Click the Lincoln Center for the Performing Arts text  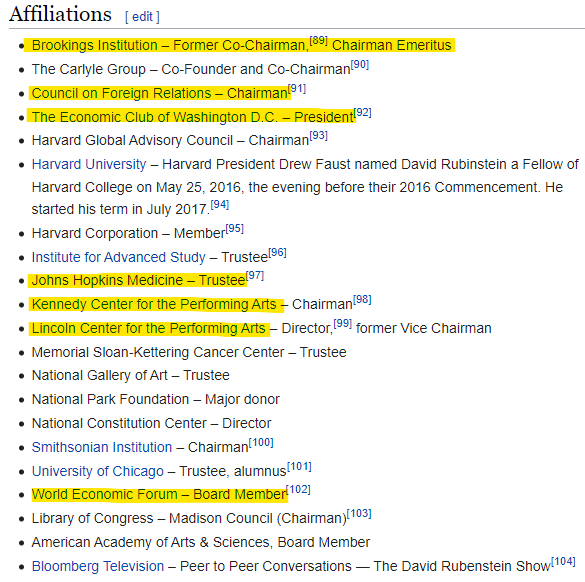[148, 328]
